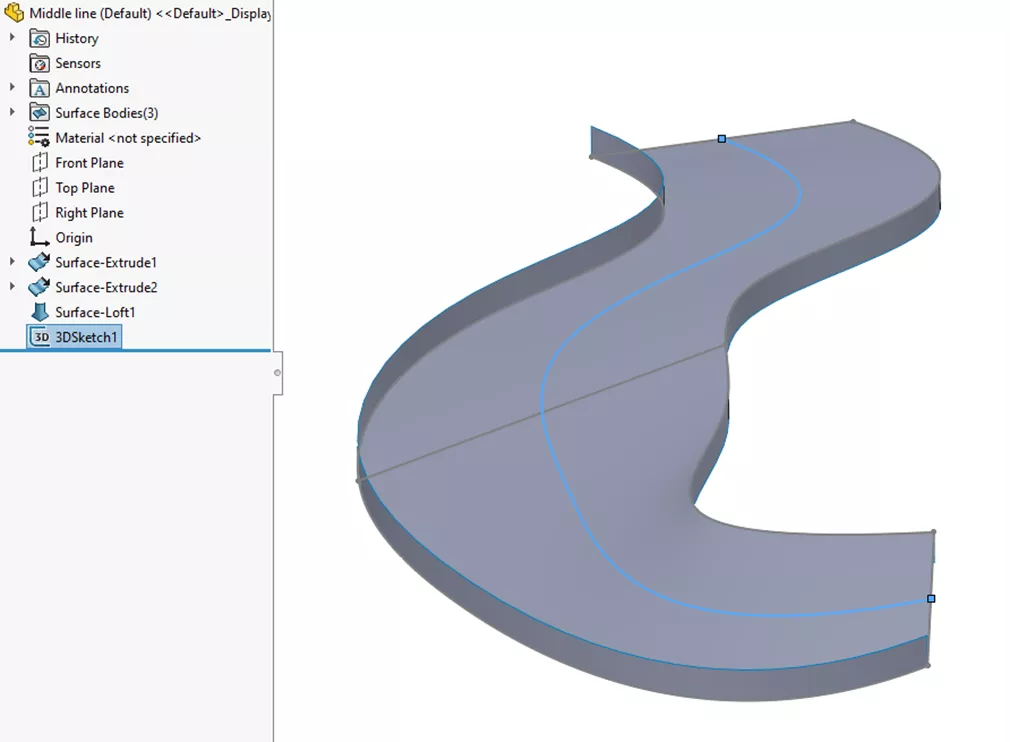The width and height of the screenshot is (1010, 742).
Task: Expand the Surface-Extrude1 feature
Action: (x=11, y=262)
